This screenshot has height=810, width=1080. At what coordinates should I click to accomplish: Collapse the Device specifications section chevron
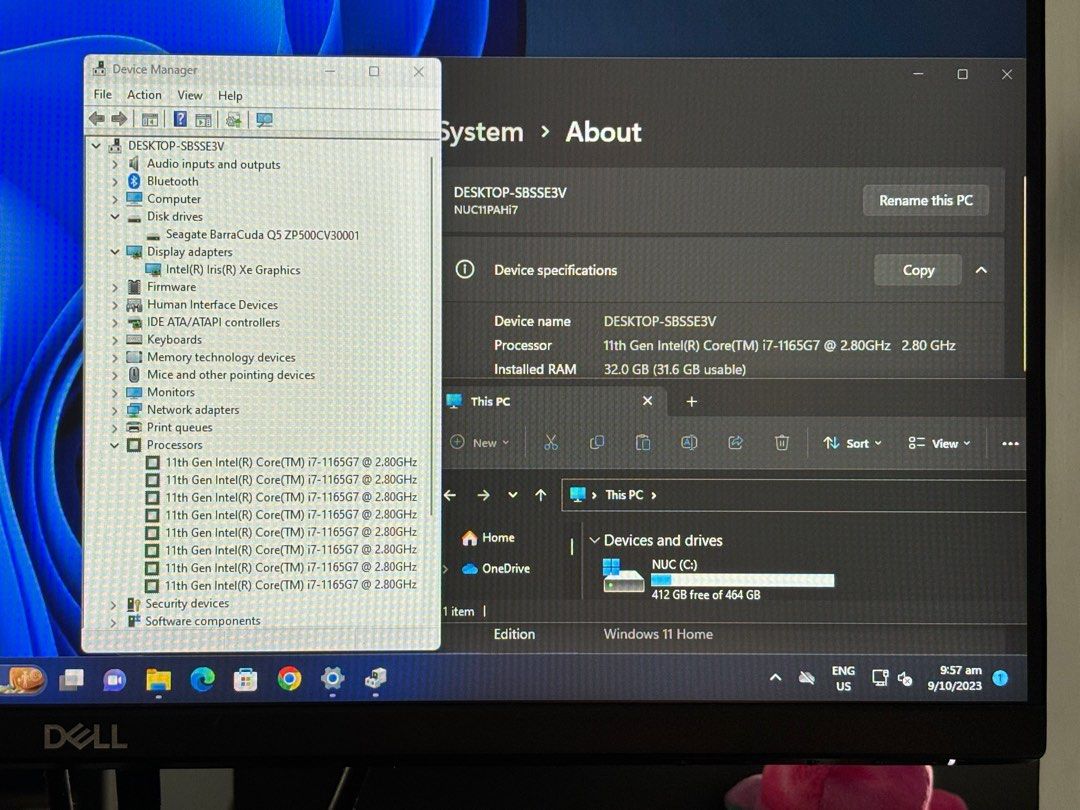[981, 270]
